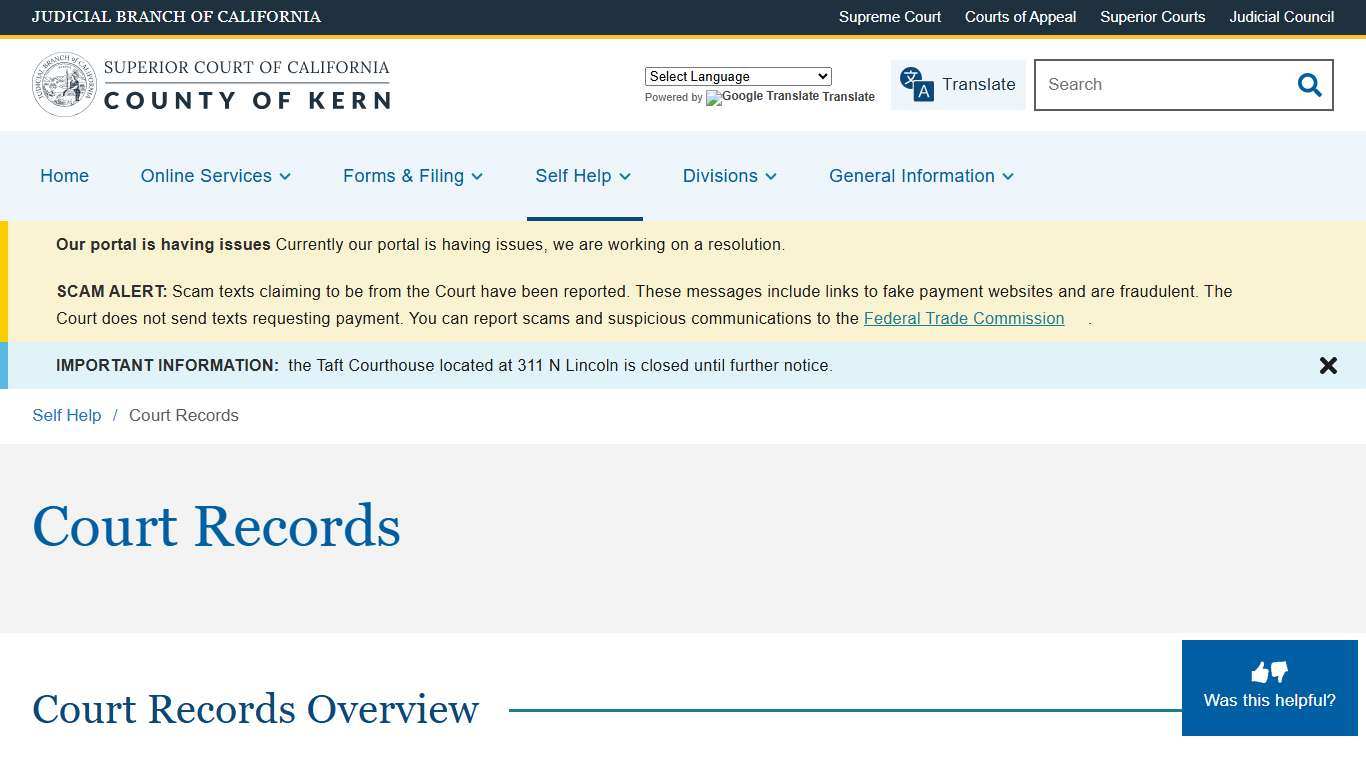The width and height of the screenshot is (1366, 768).
Task: Click Self Help in the breadcrumb trail
Action: [x=66, y=415]
